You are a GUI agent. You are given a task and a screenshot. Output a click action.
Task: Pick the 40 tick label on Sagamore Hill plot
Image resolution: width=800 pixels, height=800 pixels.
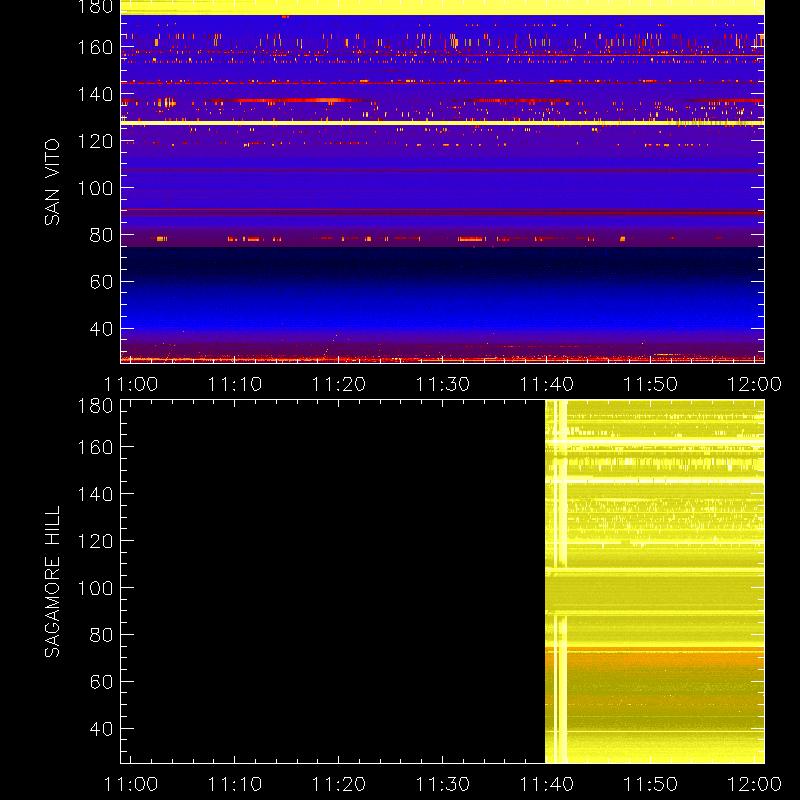[101, 729]
